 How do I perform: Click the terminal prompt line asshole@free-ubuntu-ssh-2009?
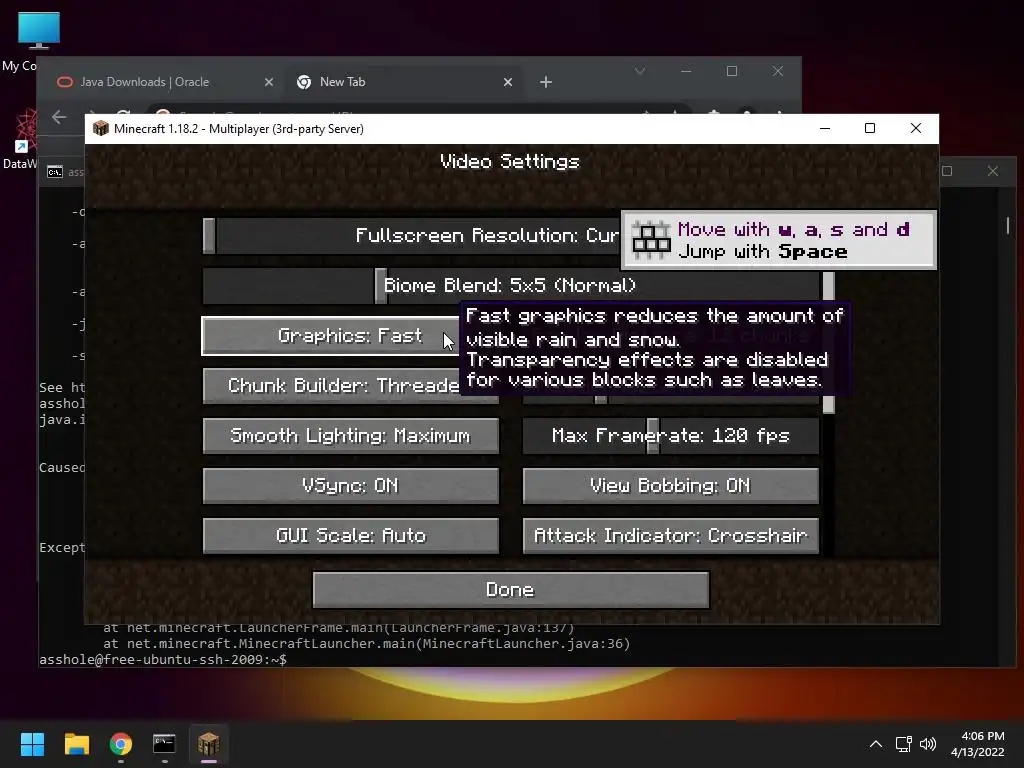pos(163,660)
